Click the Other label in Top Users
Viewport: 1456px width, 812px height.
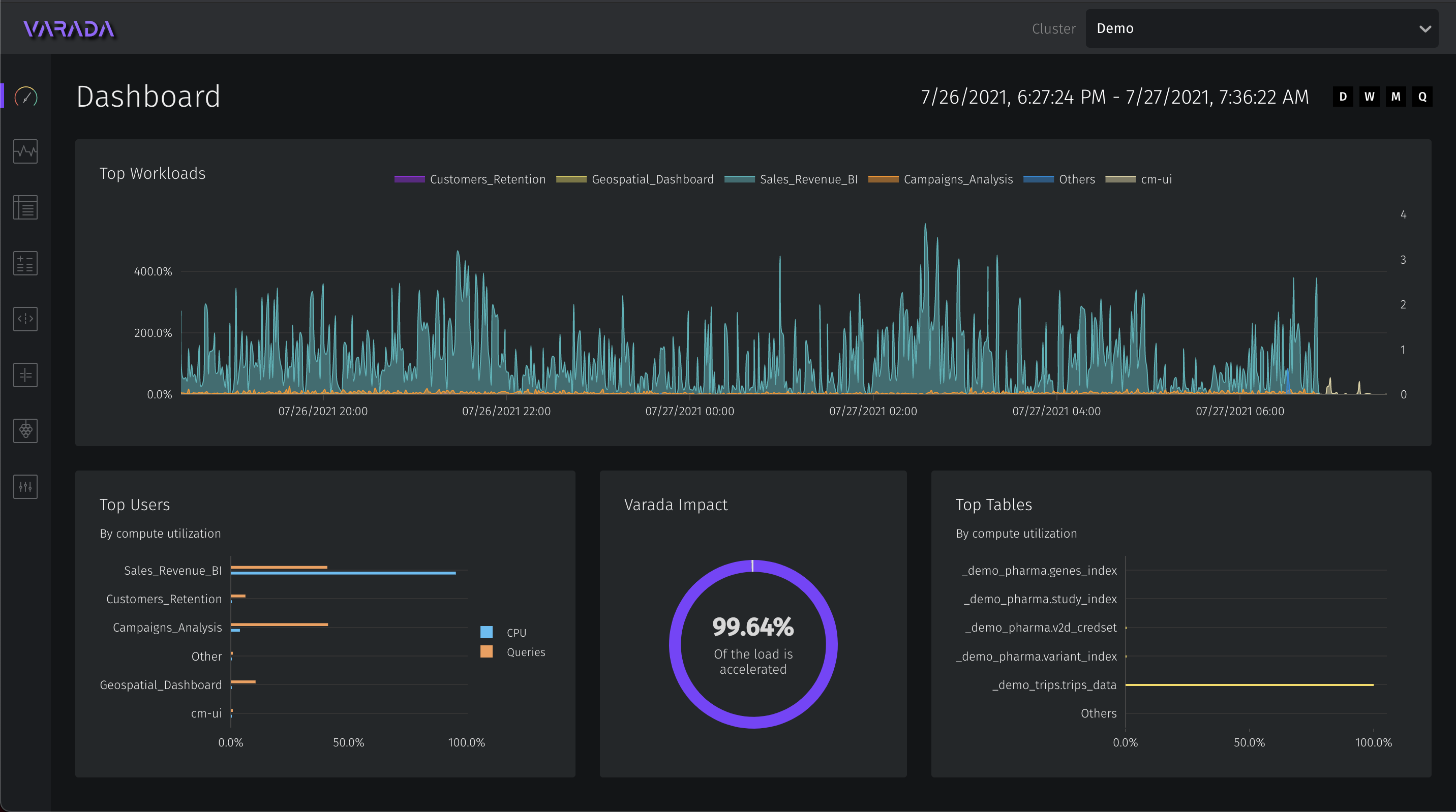point(207,657)
